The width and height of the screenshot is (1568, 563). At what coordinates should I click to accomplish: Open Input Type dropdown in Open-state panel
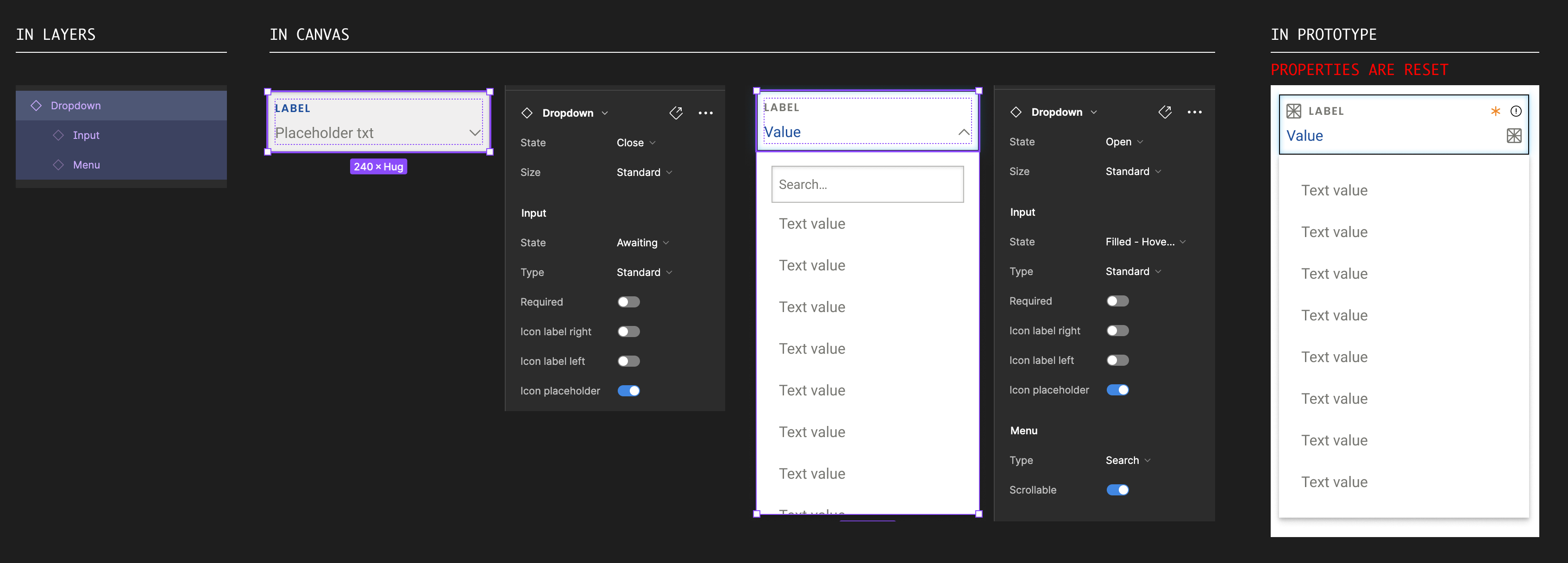(x=1133, y=271)
